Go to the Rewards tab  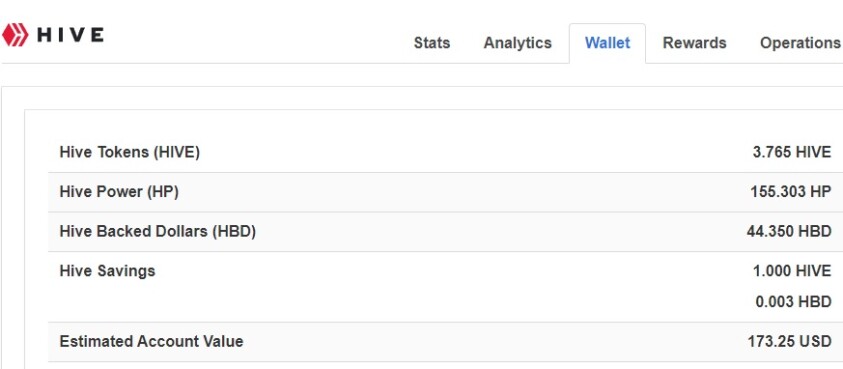pyautogui.click(x=694, y=43)
